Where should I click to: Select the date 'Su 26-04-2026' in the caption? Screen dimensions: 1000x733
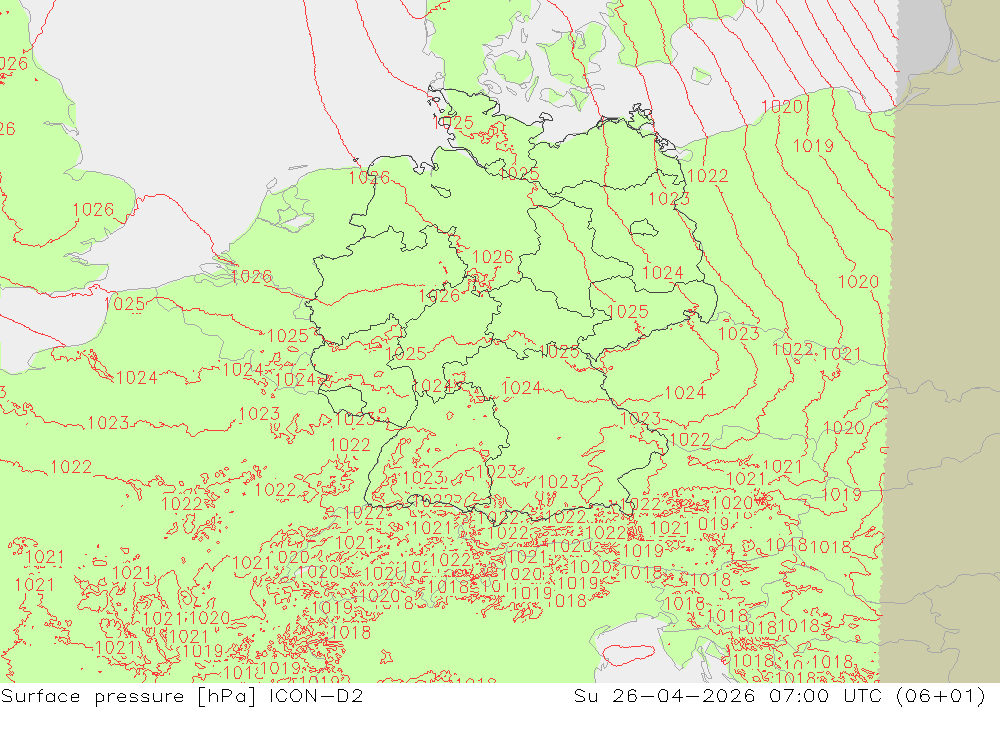(x=665, y=695)
